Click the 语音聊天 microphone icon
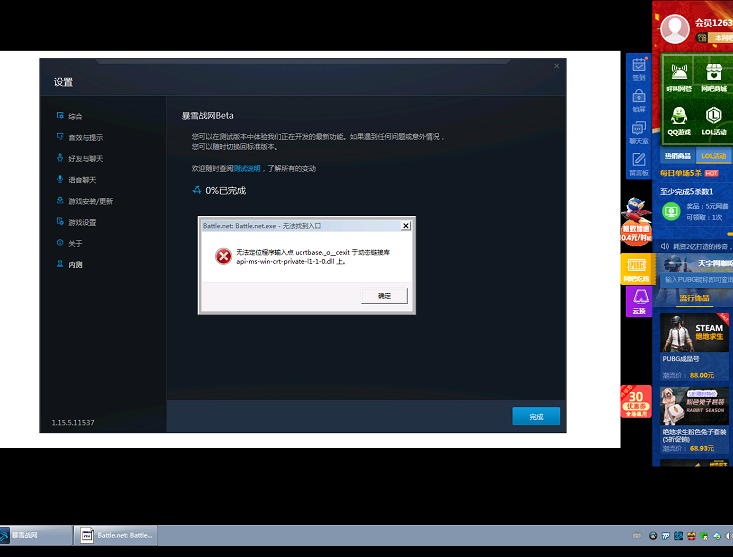The image size is (733, 557). pos(60,179)
